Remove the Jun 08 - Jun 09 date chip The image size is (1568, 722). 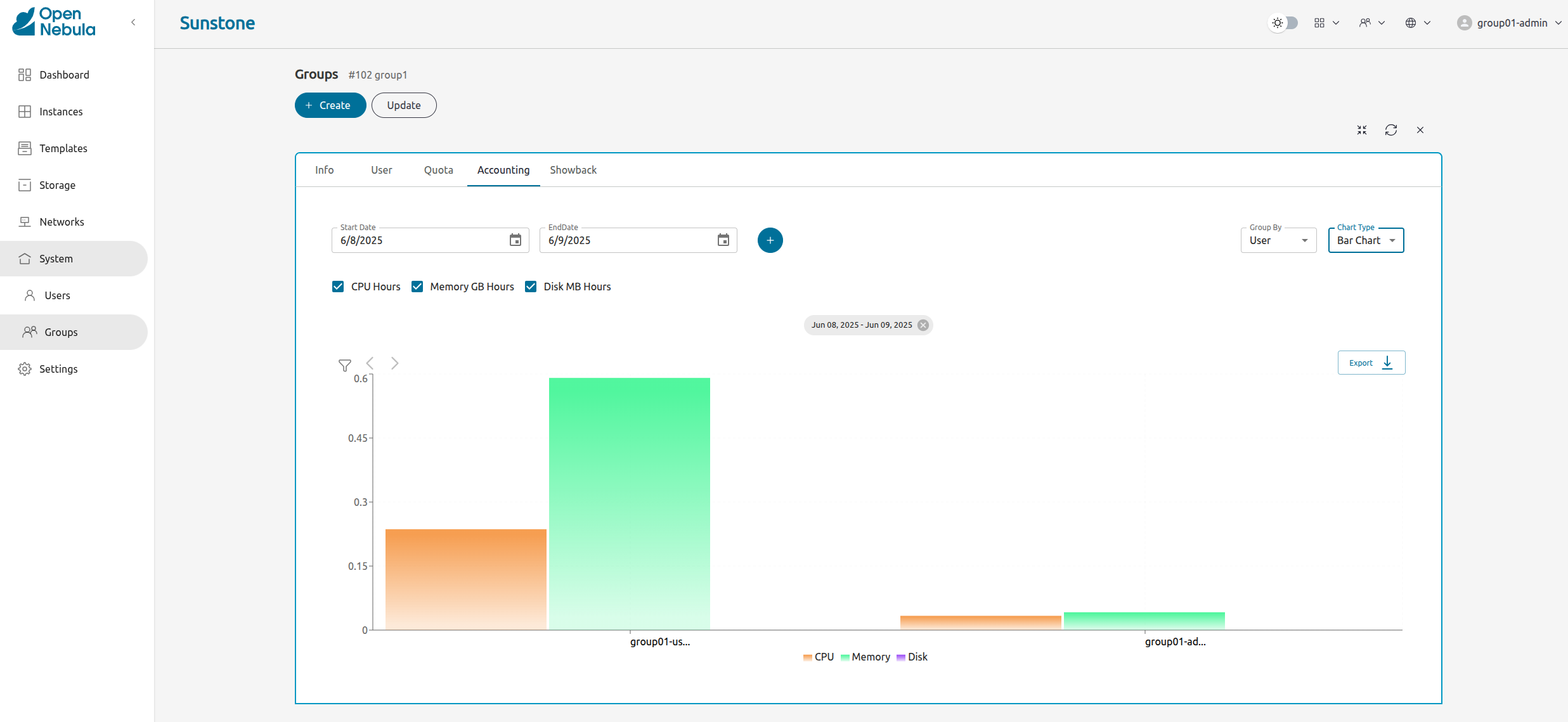pyautogui.click(x=923, y=325)
